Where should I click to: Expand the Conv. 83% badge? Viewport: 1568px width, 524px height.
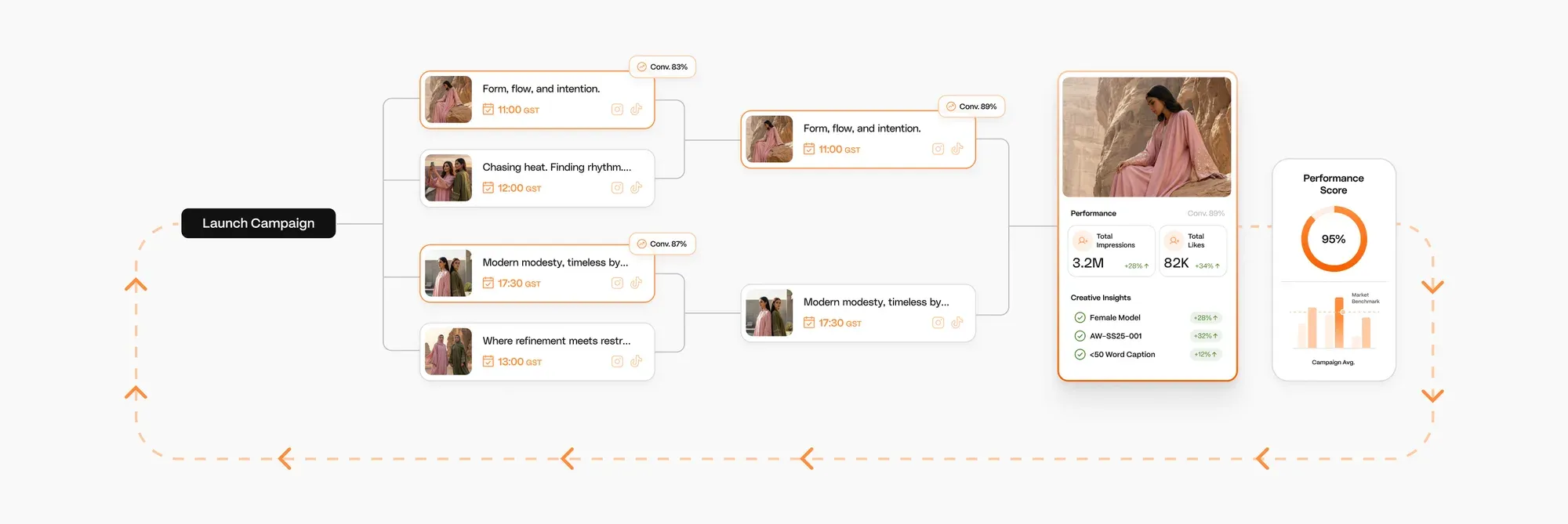click(x=661, y=67)
